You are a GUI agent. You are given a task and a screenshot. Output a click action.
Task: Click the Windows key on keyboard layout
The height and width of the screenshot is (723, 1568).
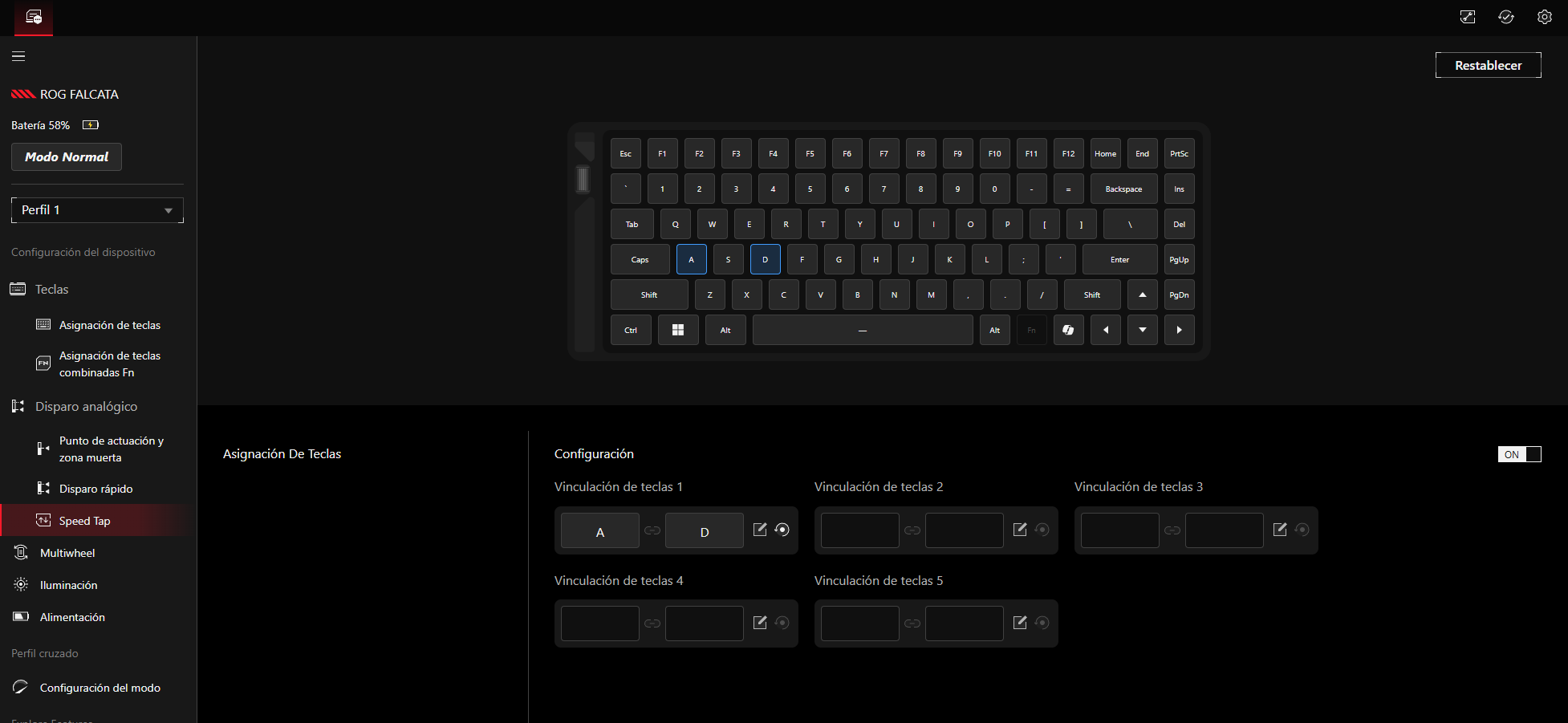pyautogui.click(x=677, y=330)
